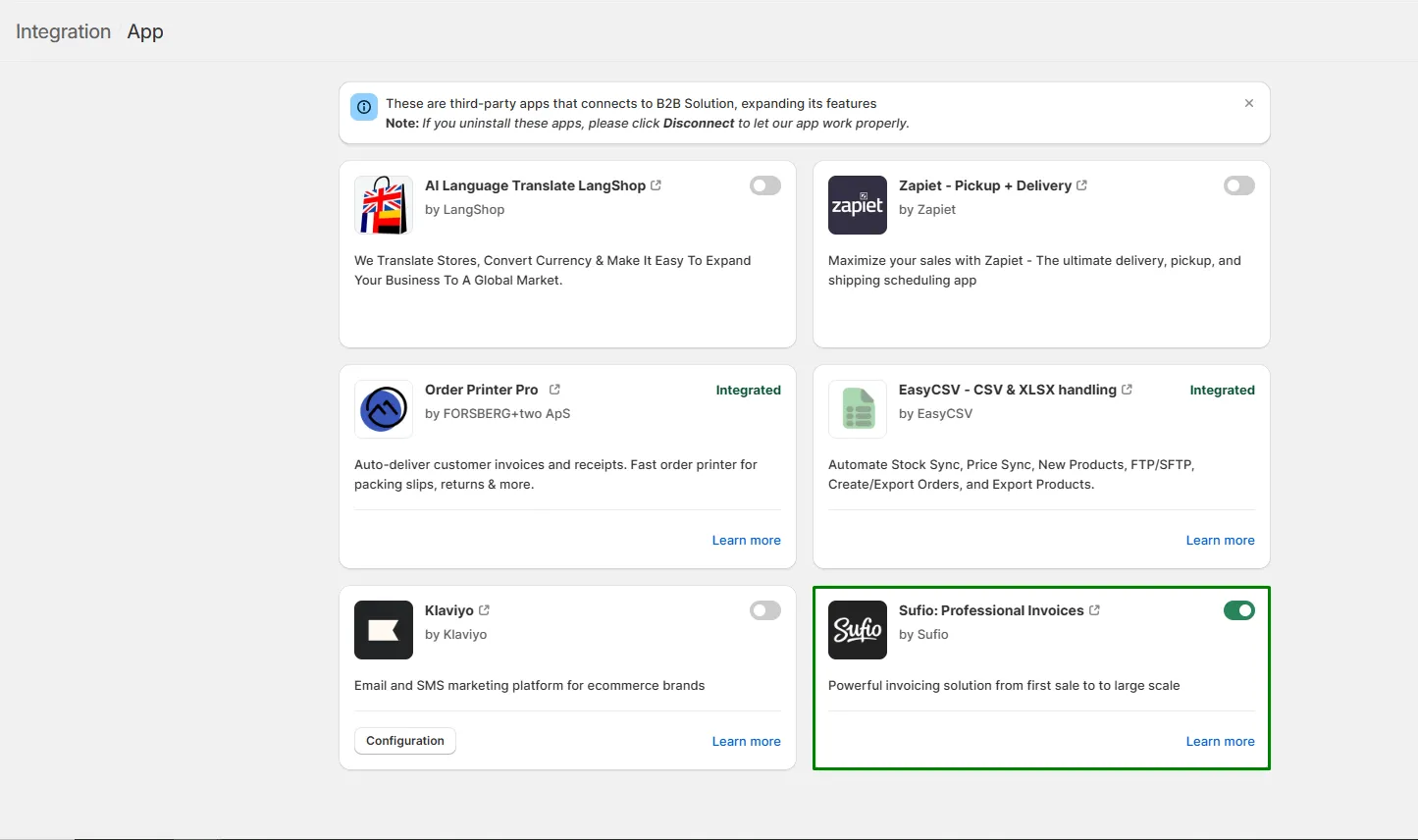Click the EasyCSV - CSV & XLSX handling title

[1008, 390]
